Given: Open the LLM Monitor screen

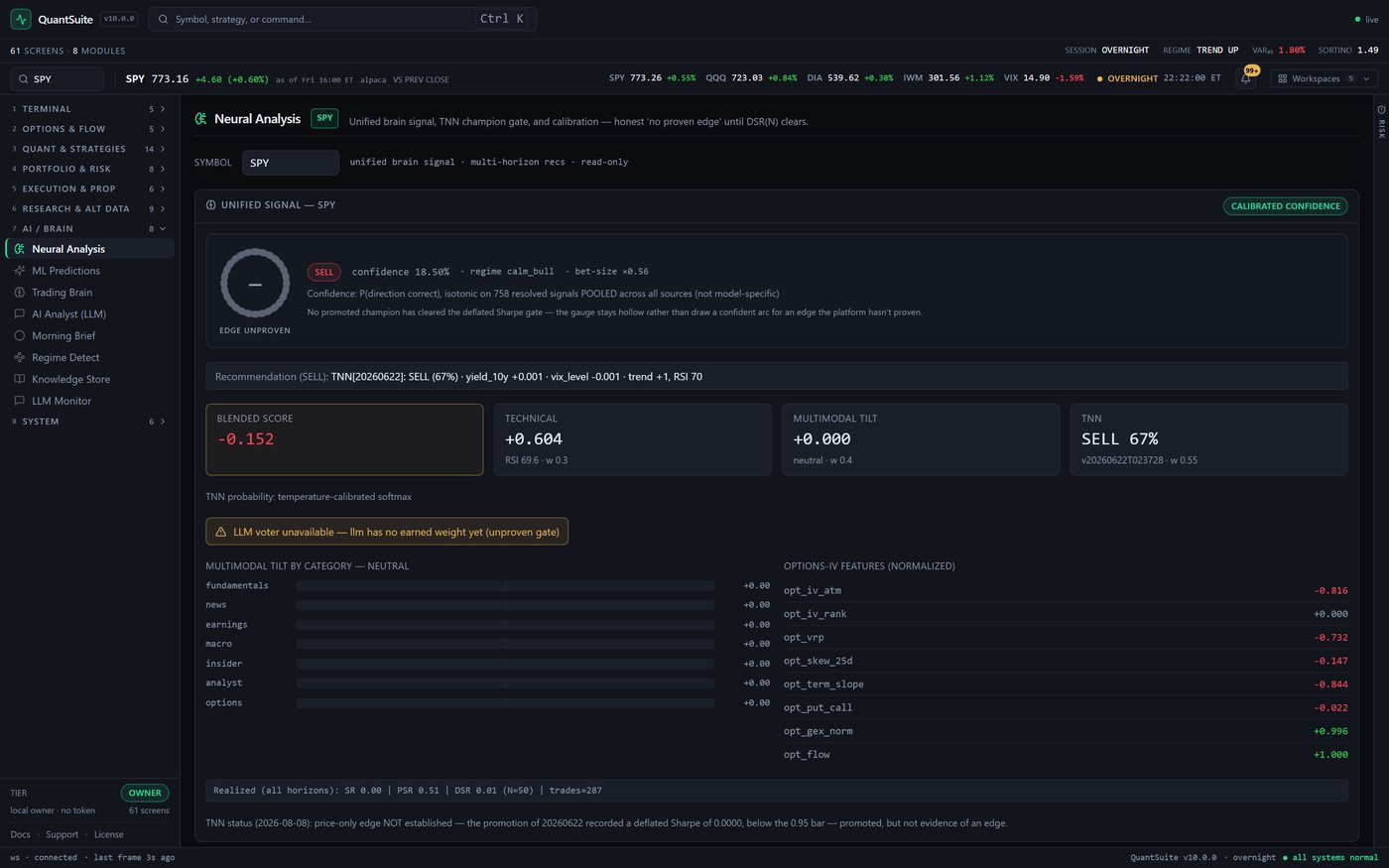Looking at the screenshot, I should 89,401.
